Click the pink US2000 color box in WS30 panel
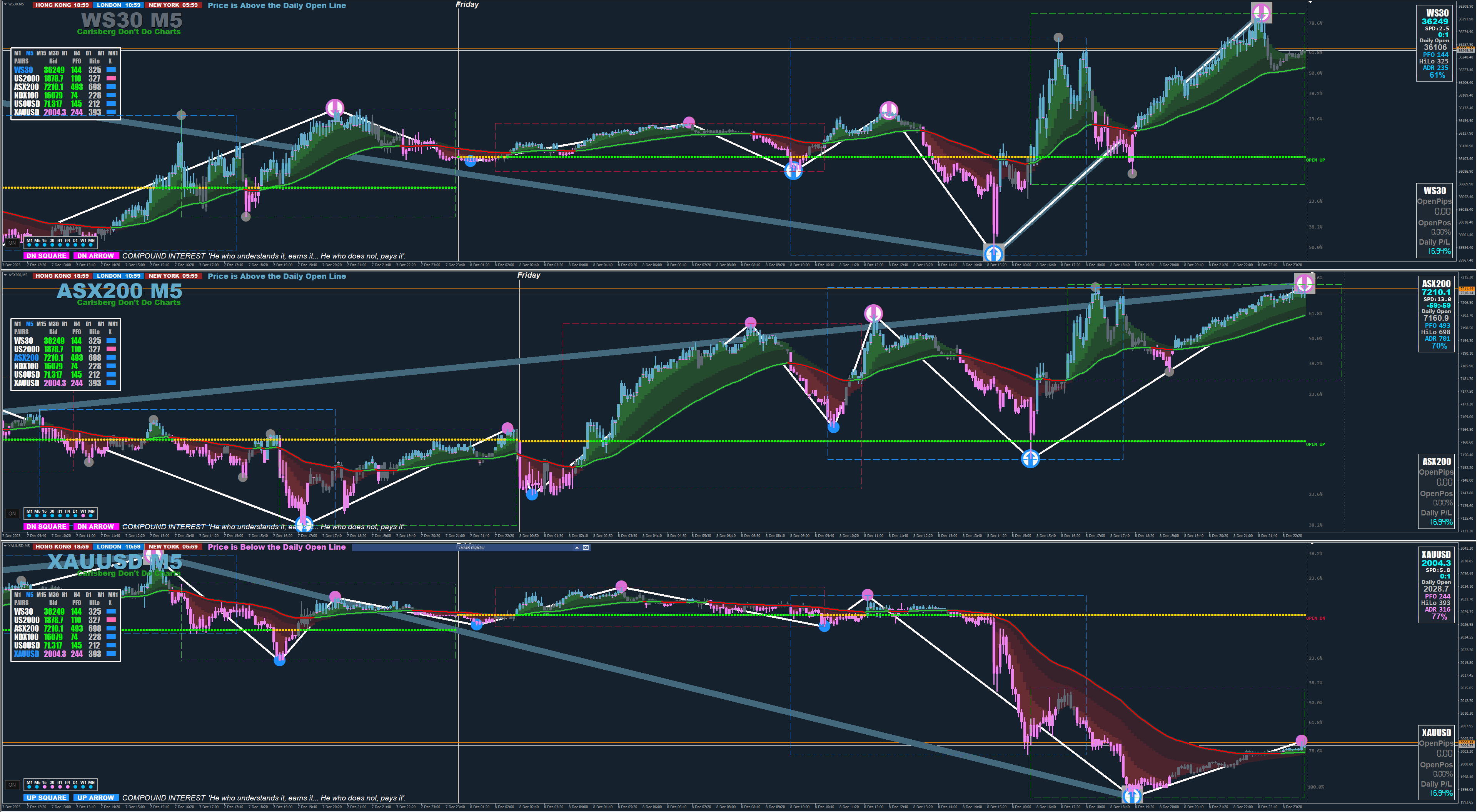 tap(111, 78)
